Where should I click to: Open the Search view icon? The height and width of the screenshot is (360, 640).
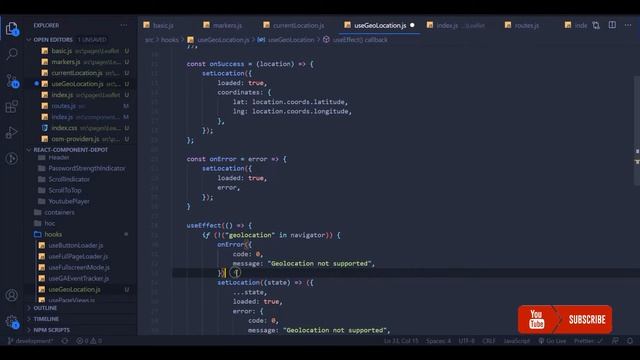click(x=12, y=54)
